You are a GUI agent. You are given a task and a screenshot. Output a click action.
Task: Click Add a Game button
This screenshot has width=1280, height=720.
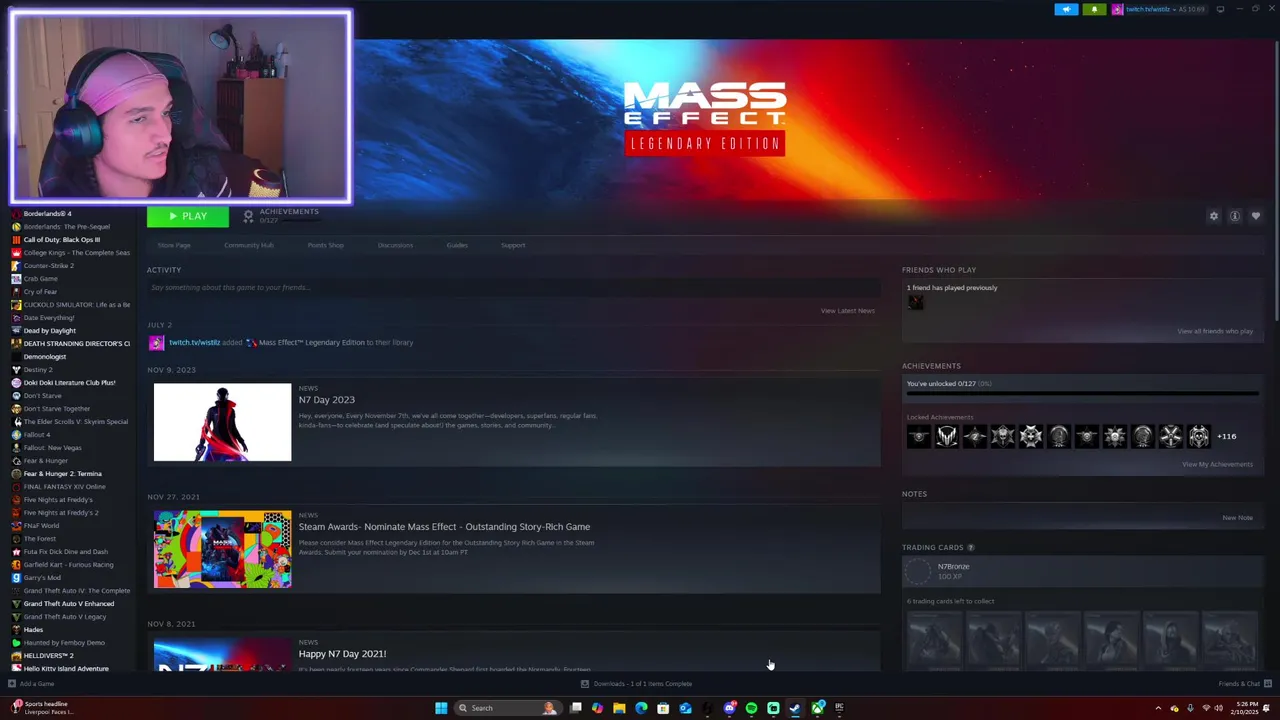pos(31,684)
